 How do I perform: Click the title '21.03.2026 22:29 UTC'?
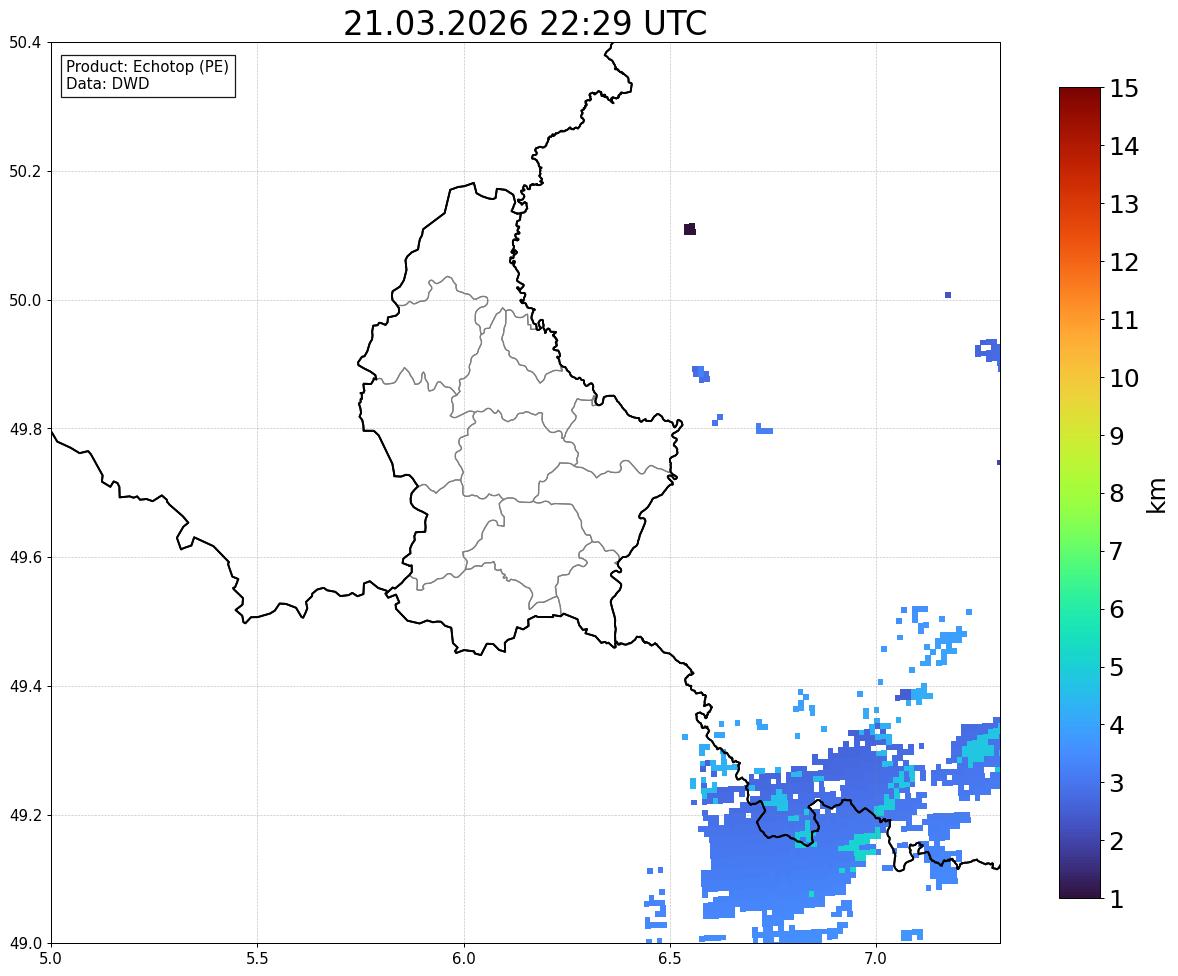click(x=525, y=23)
